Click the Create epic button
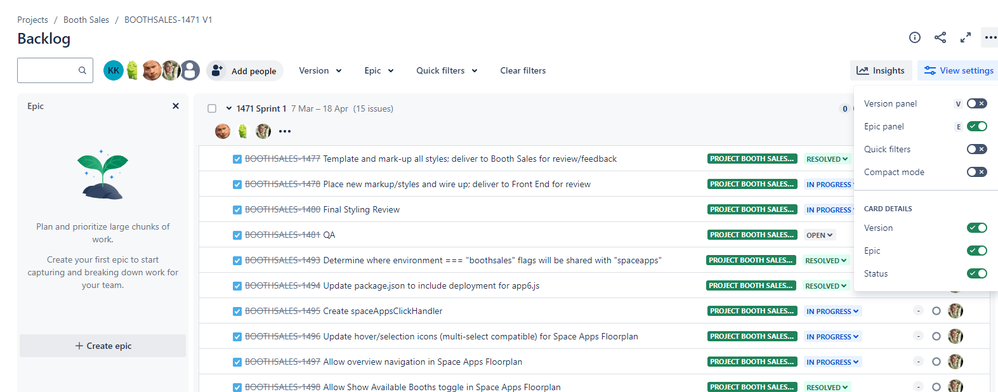The width and height of the screenshot is (998, 392). tap(103, 346)
